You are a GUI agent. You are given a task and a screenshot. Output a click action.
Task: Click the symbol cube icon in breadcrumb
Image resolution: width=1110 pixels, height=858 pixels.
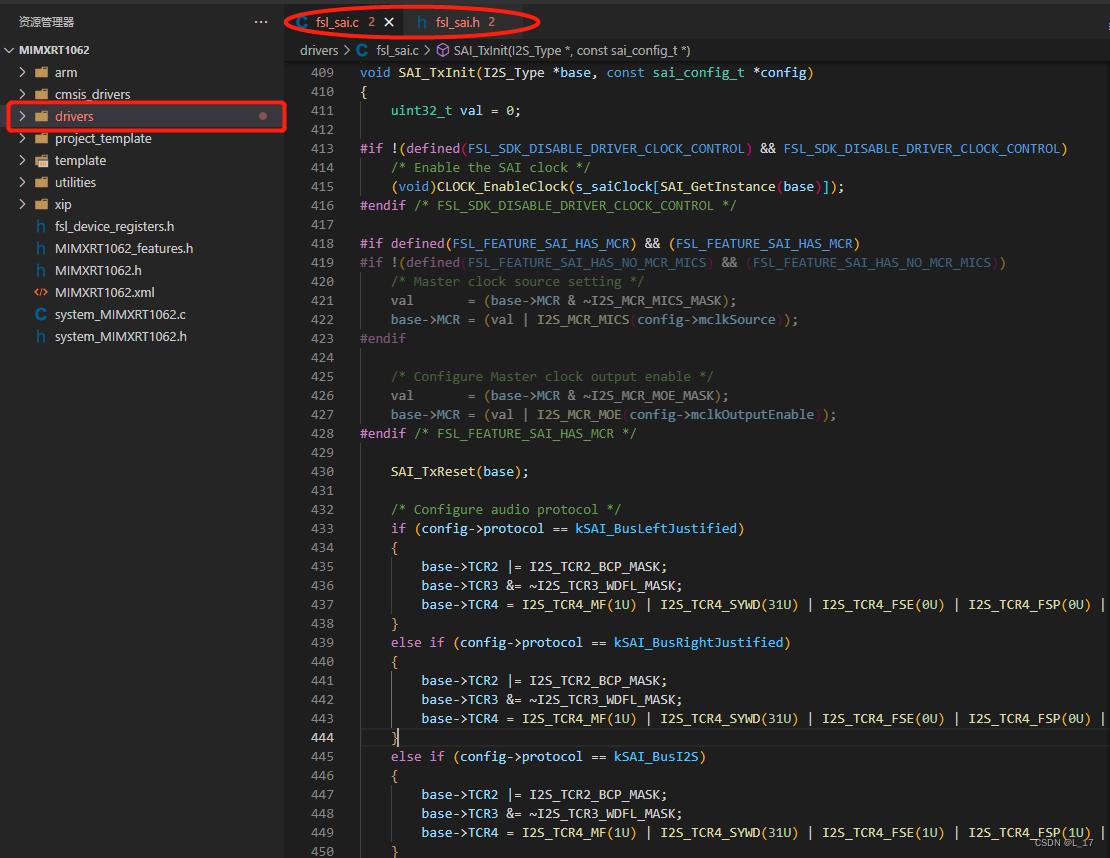pyautogui.click(x=442, y=50)
